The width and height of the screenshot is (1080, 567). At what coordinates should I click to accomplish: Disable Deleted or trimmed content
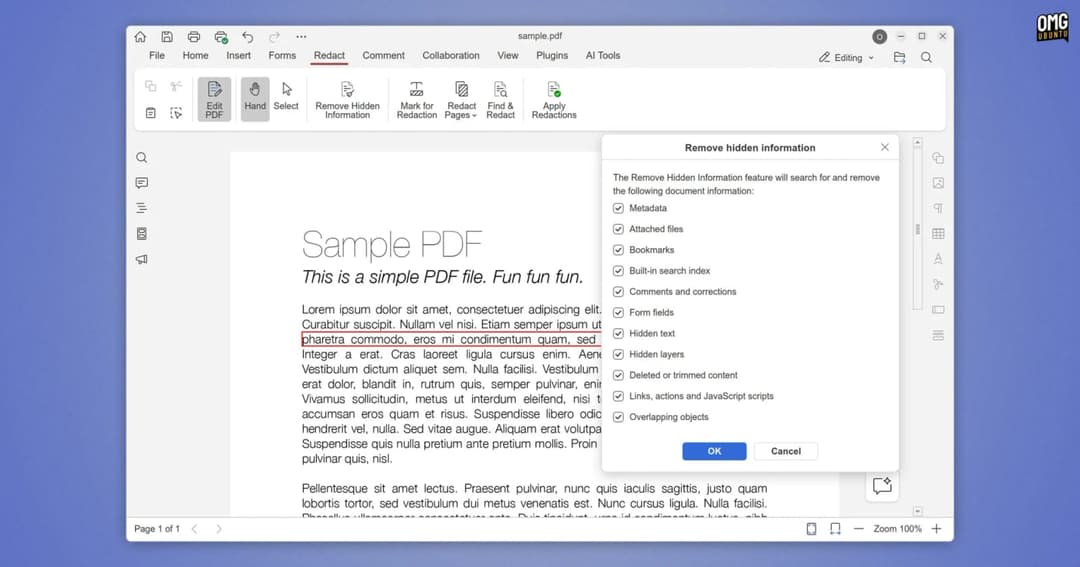coord(619,375)
